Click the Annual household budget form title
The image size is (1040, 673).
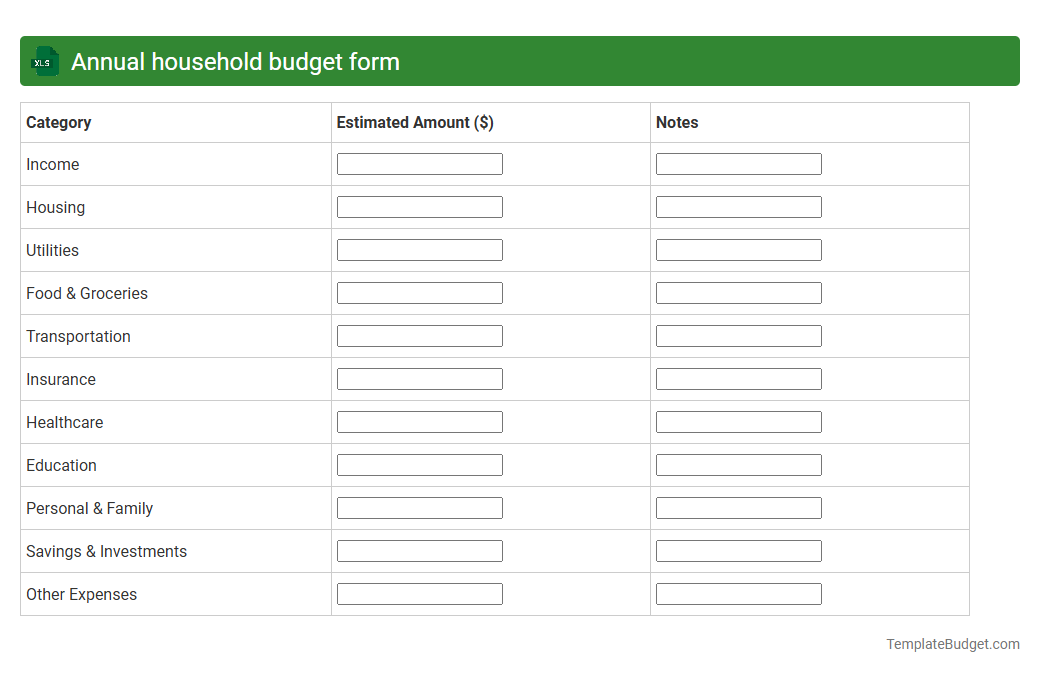pos(235,61)
